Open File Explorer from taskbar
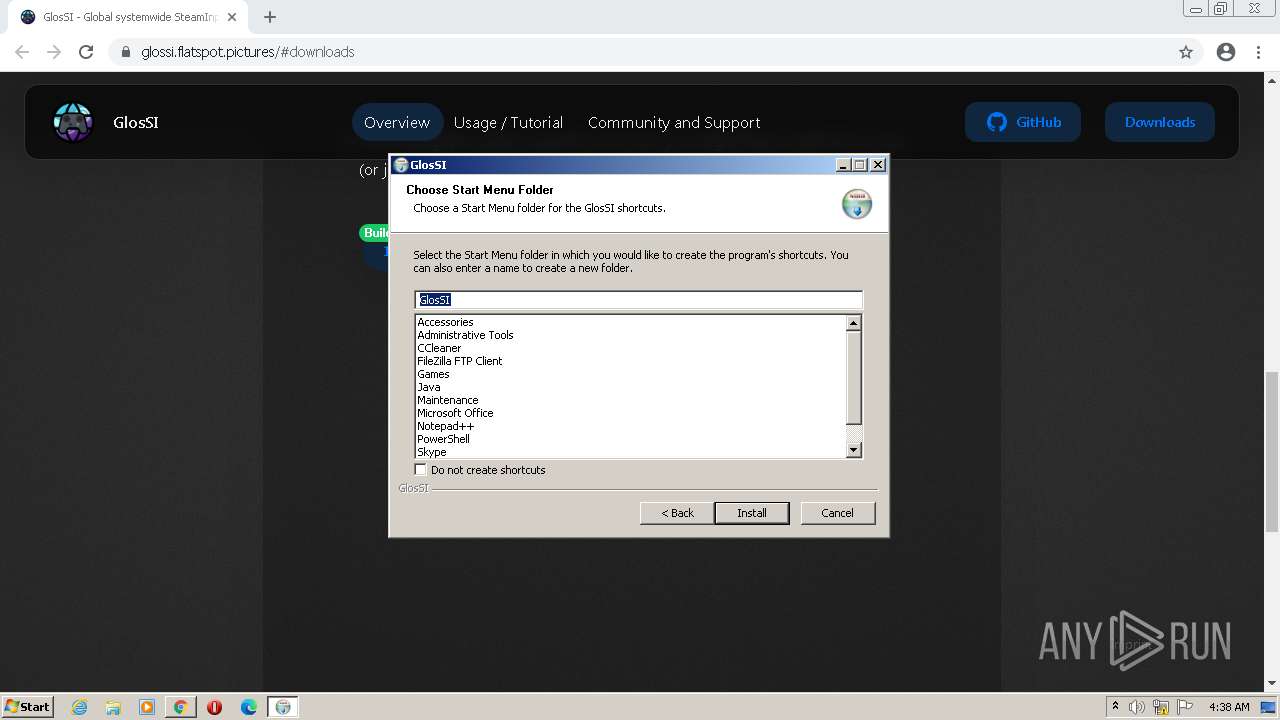Image resolution: width=1280 pixels, height=720 pixels. pyautogui.click(x=113, y=707)
